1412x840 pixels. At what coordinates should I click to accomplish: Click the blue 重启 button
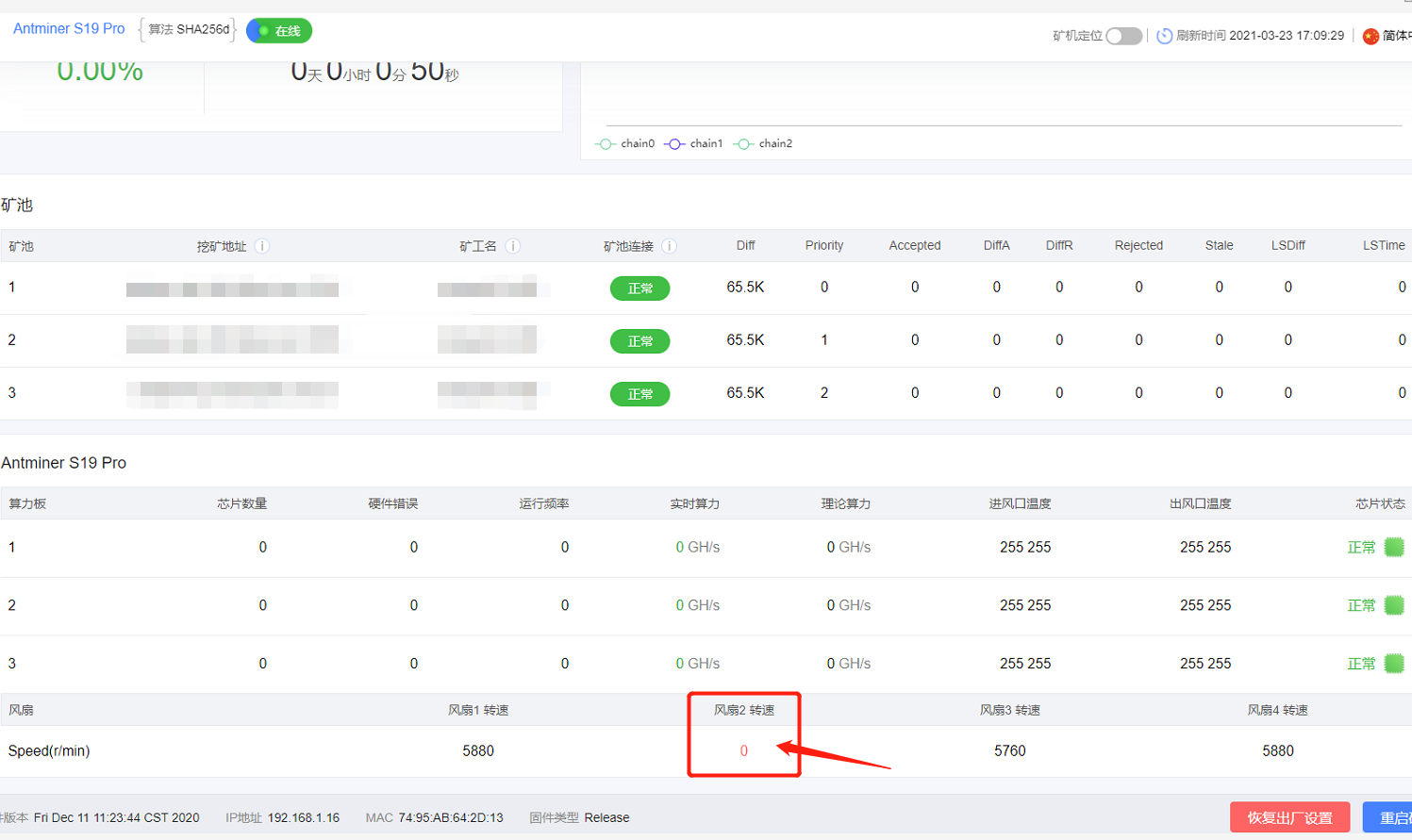[1387, 817]
